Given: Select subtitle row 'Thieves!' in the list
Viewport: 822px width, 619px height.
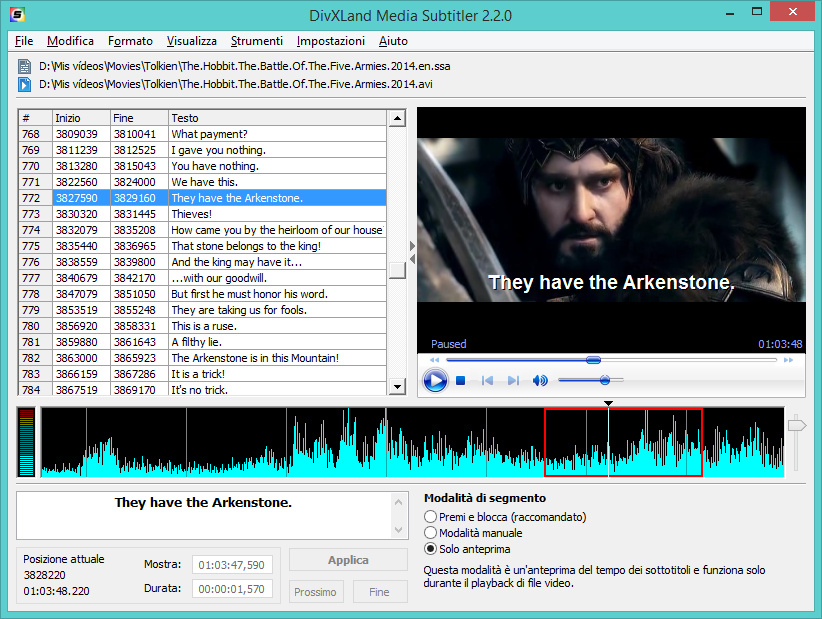Looking at the screenshot, I should pyautogui.click(x=191, y=214).
